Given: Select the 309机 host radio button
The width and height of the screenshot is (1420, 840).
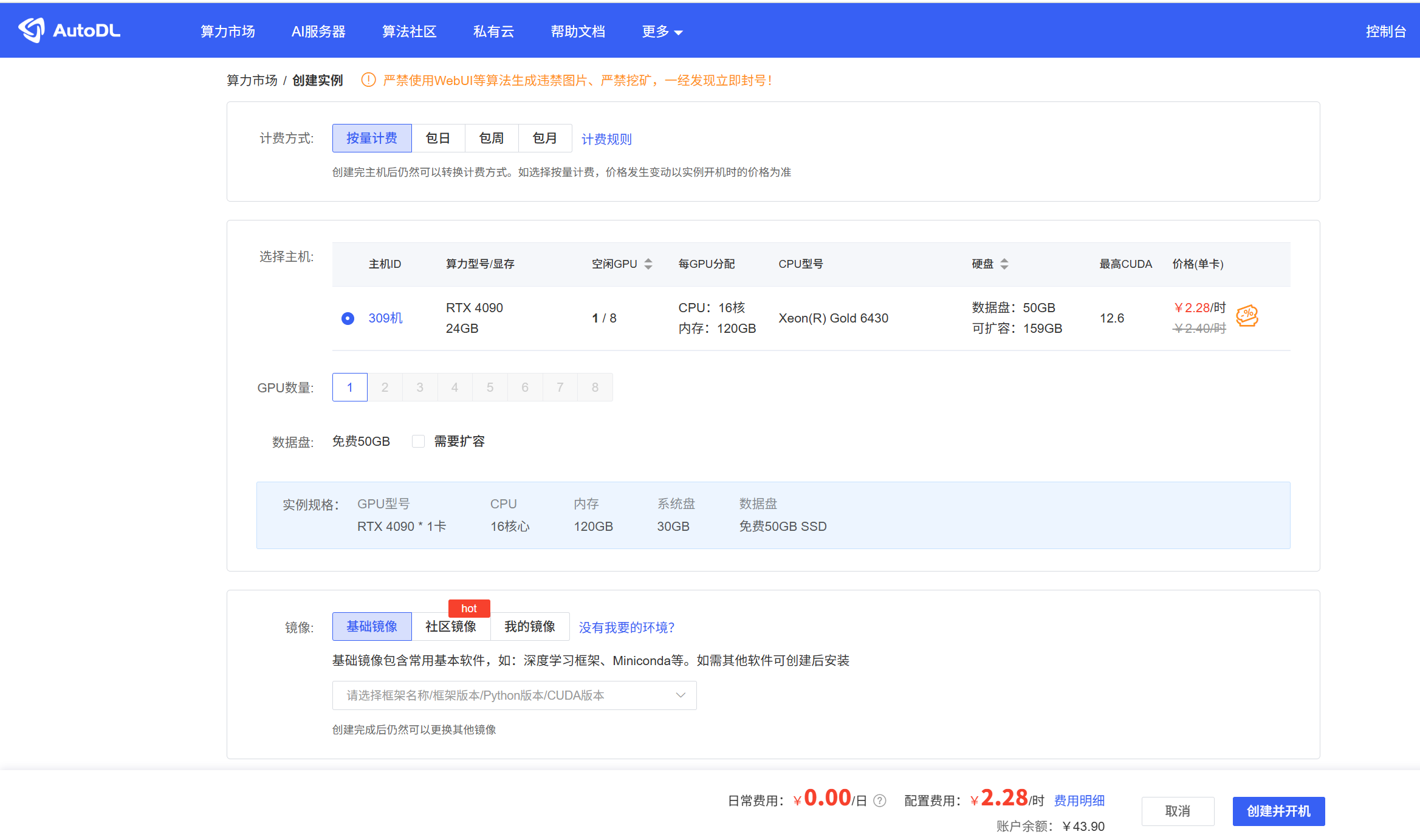Looking at the screenshot, I should coord(347,318).
